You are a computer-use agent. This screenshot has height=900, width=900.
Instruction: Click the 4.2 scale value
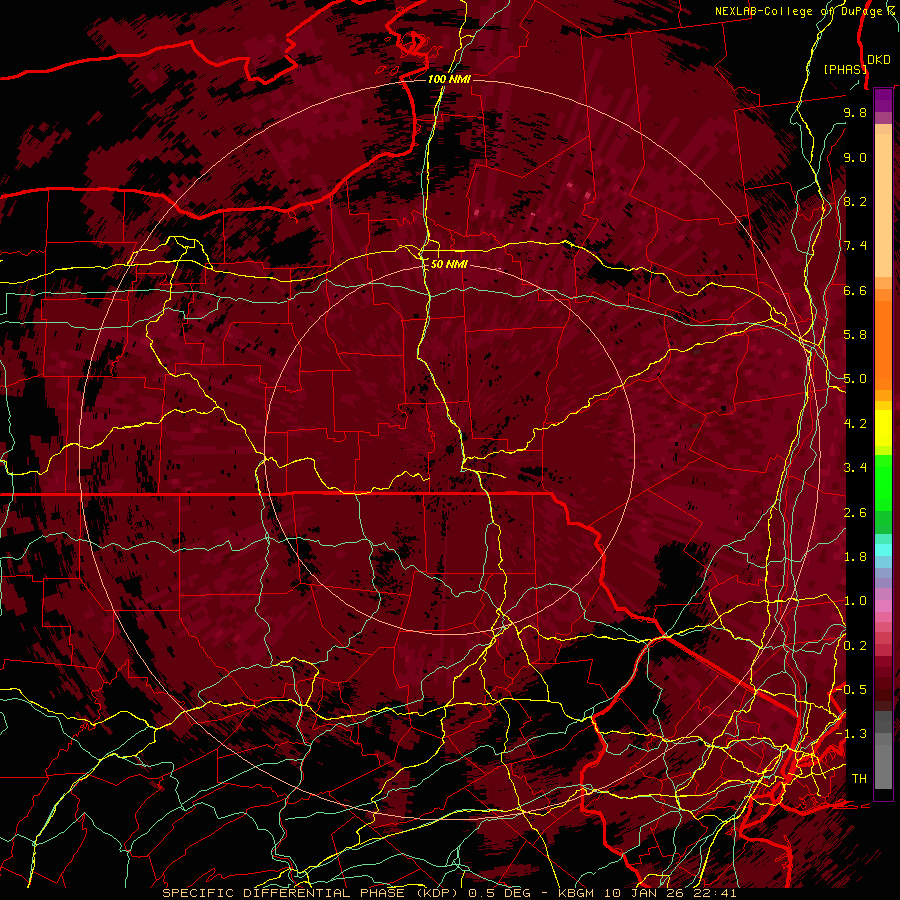click(855, 424)
